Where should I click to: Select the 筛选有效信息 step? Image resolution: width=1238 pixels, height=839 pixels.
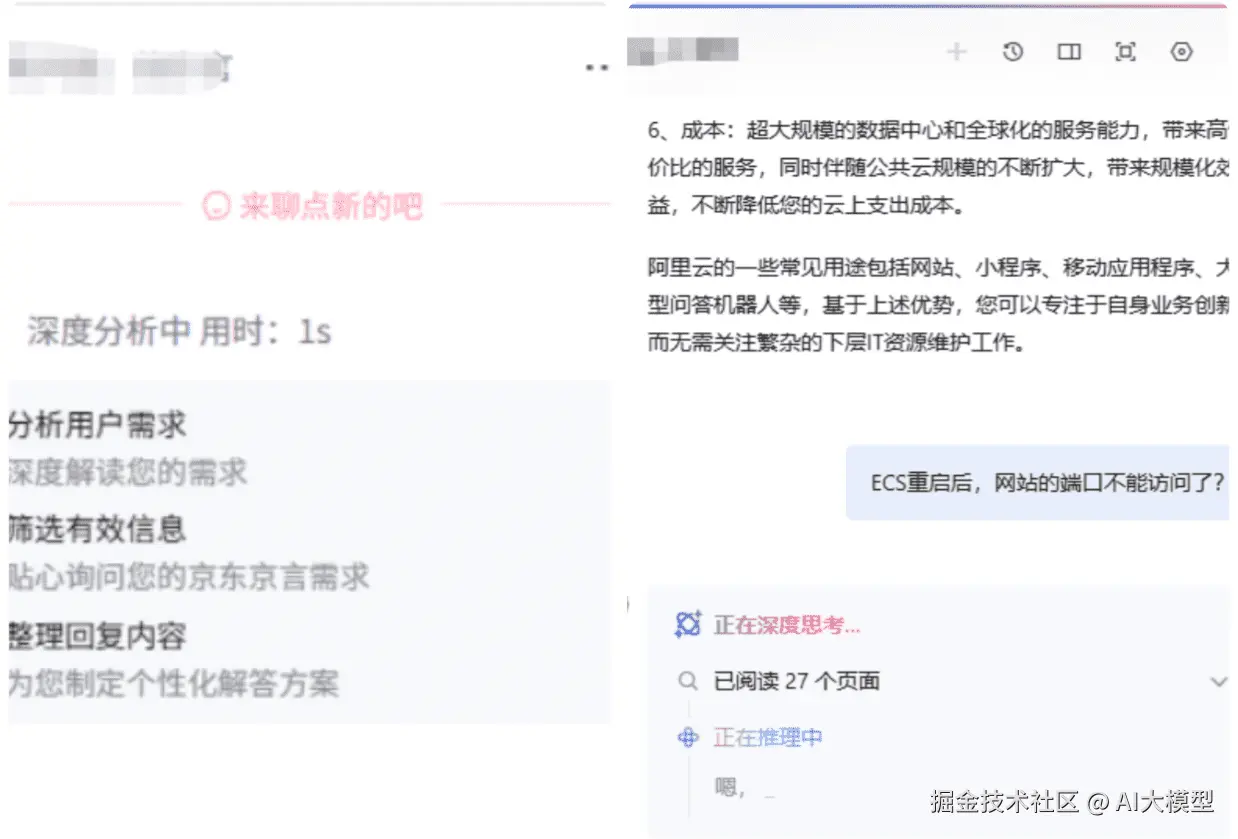click(97, 529)
